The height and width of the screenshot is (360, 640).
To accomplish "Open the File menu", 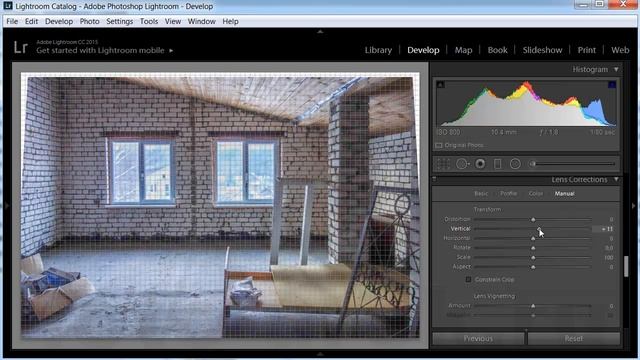I will tap(12, 21).
